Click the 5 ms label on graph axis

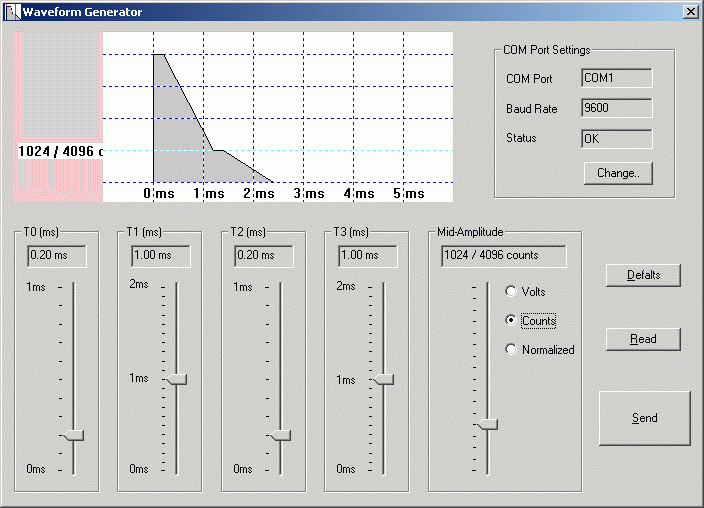(409, 194)
